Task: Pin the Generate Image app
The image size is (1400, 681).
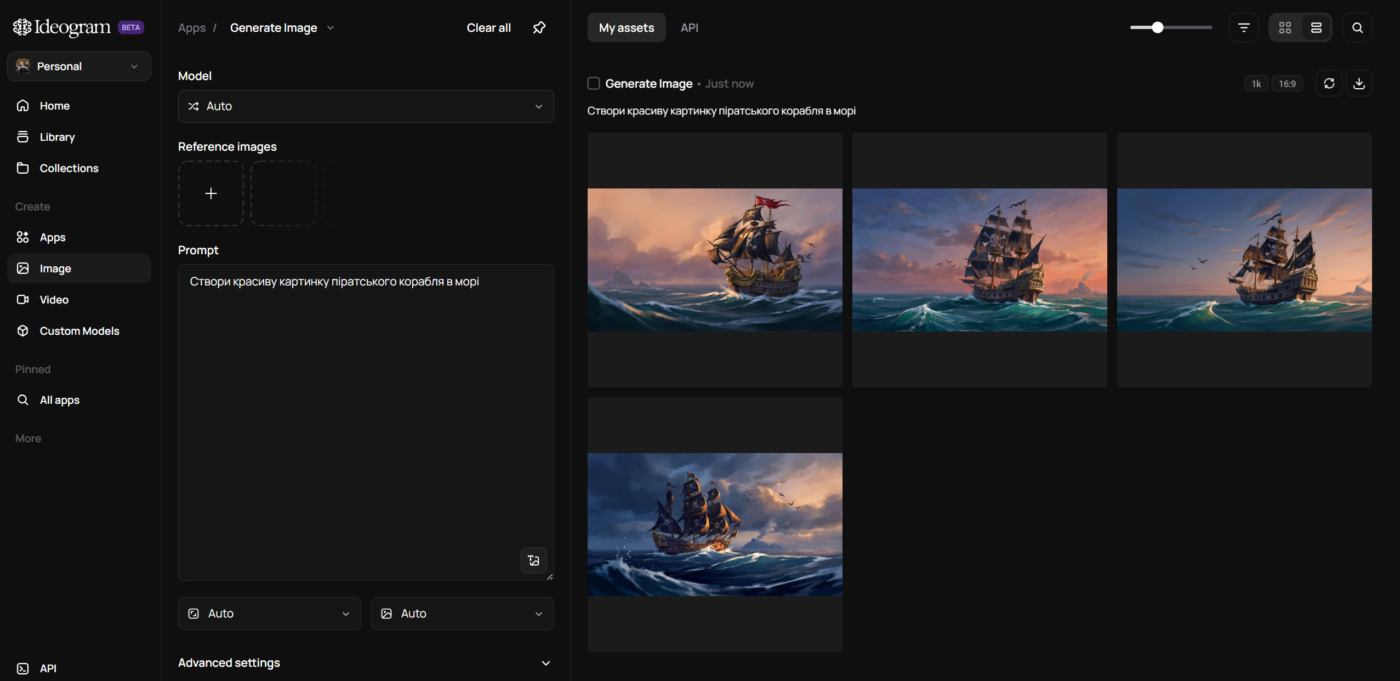Action: pos(539,28)
